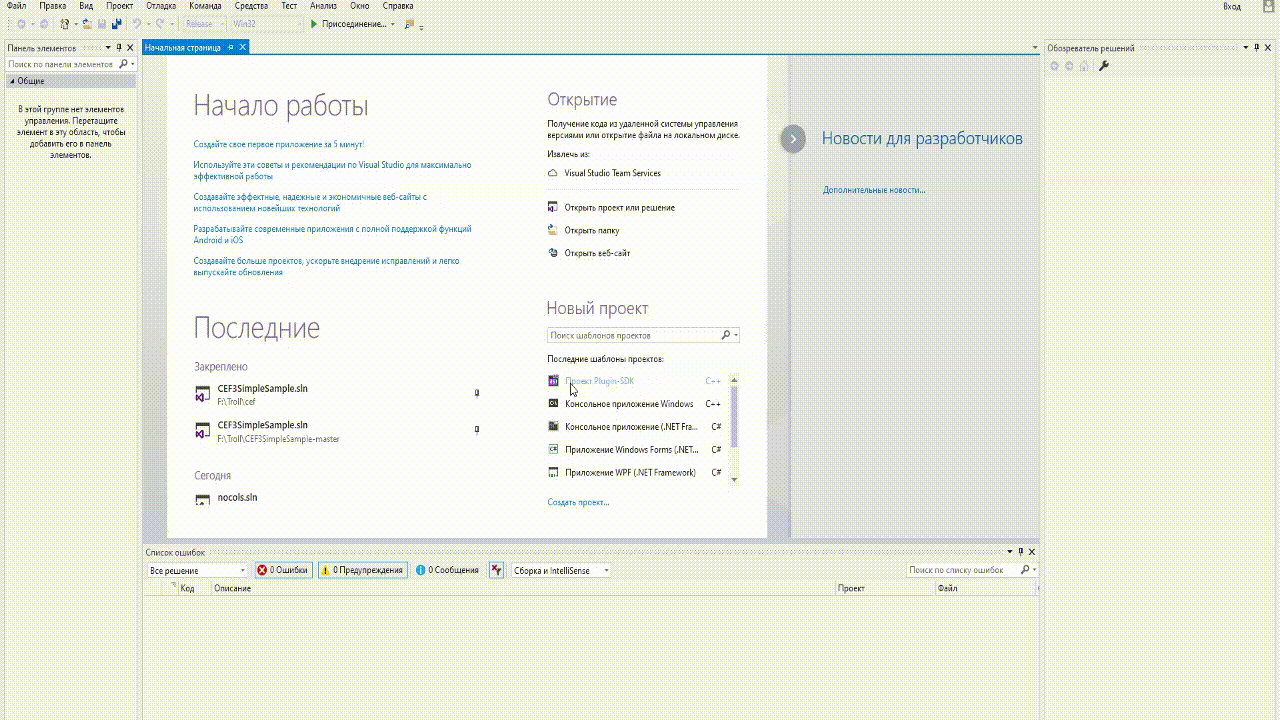Click Visual Studio Team Services cloud icon
The image size is (1280, 720).
(x=553, y=173)
